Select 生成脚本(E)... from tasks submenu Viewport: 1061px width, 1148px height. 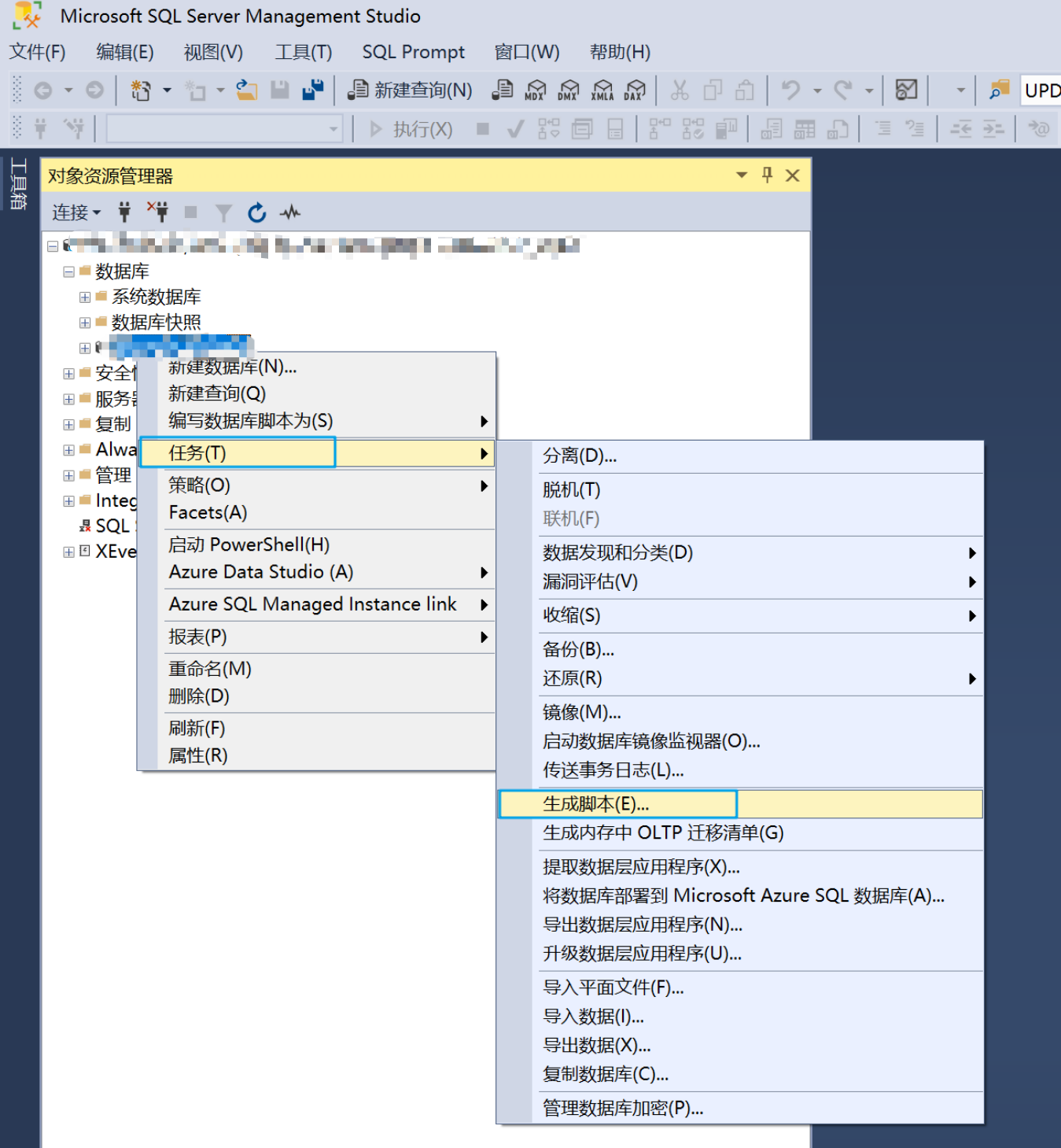[x=740, y=804]
